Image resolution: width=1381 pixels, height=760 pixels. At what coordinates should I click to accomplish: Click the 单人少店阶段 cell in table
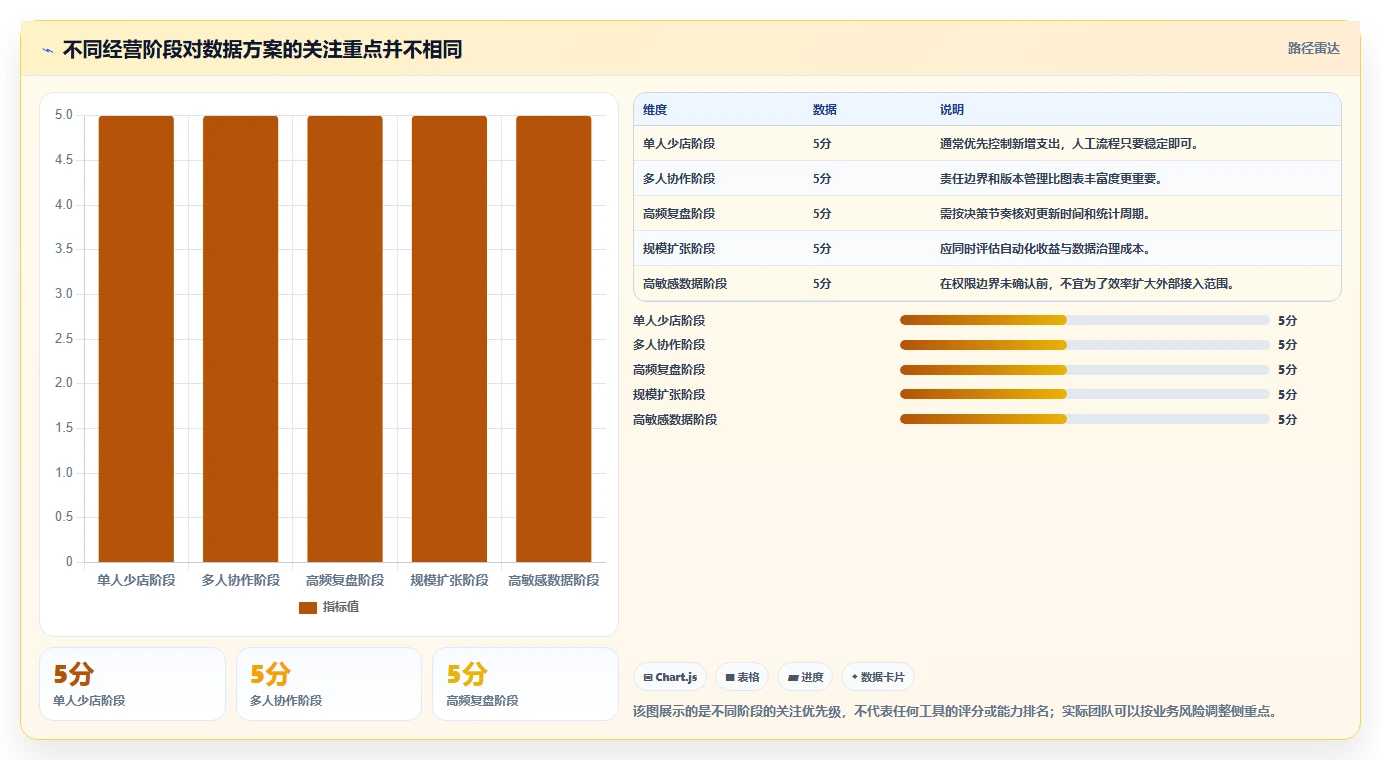pyautogui.click(x=679, y=144)
